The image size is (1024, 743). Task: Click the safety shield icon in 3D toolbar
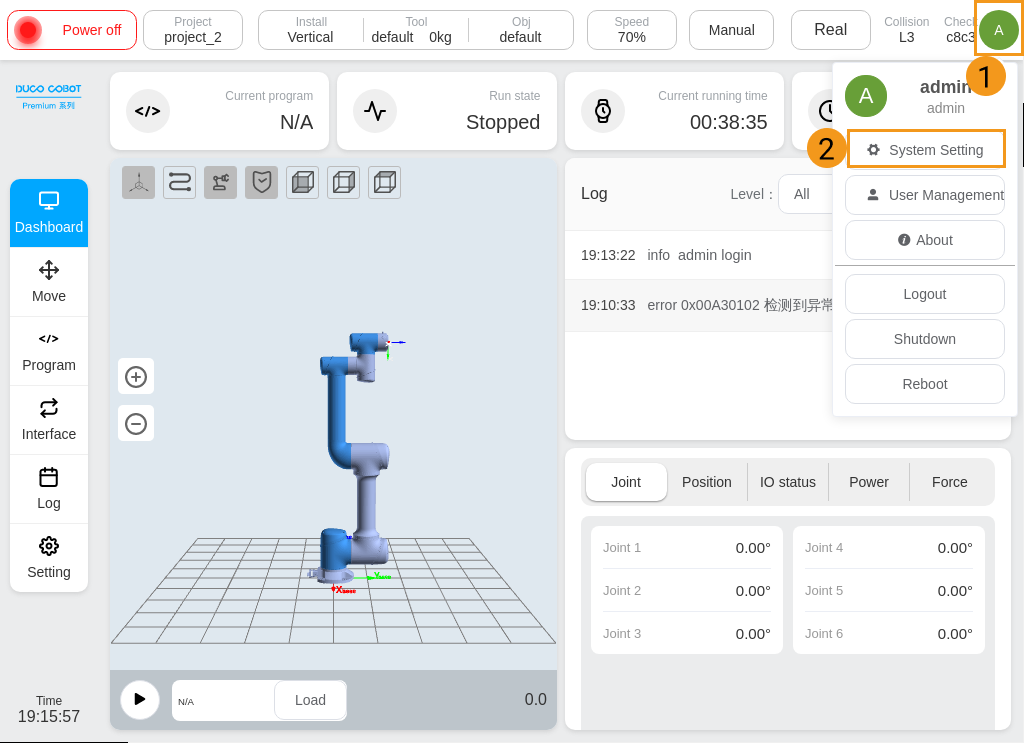(261, 182)
